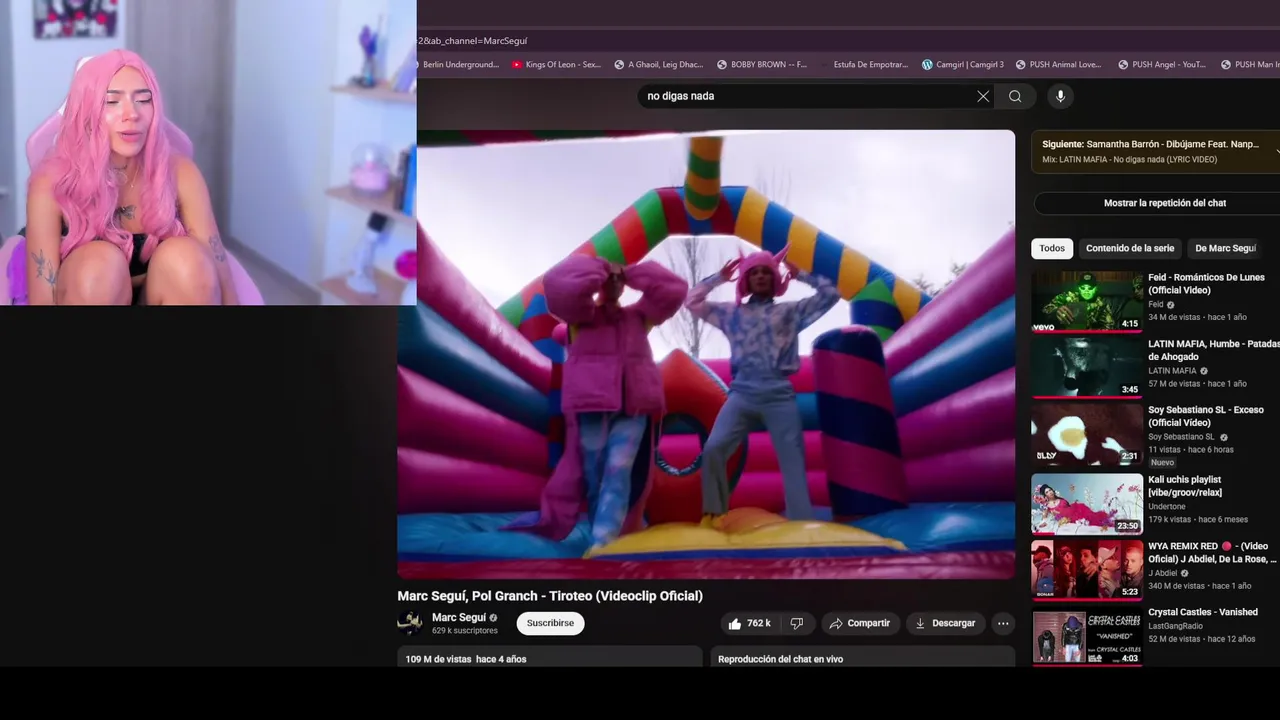1280x720 pixels.
Task: Click 'Reproducción del chat en vivo' panel
Action: pyautogui.click(x=863, y=657)
